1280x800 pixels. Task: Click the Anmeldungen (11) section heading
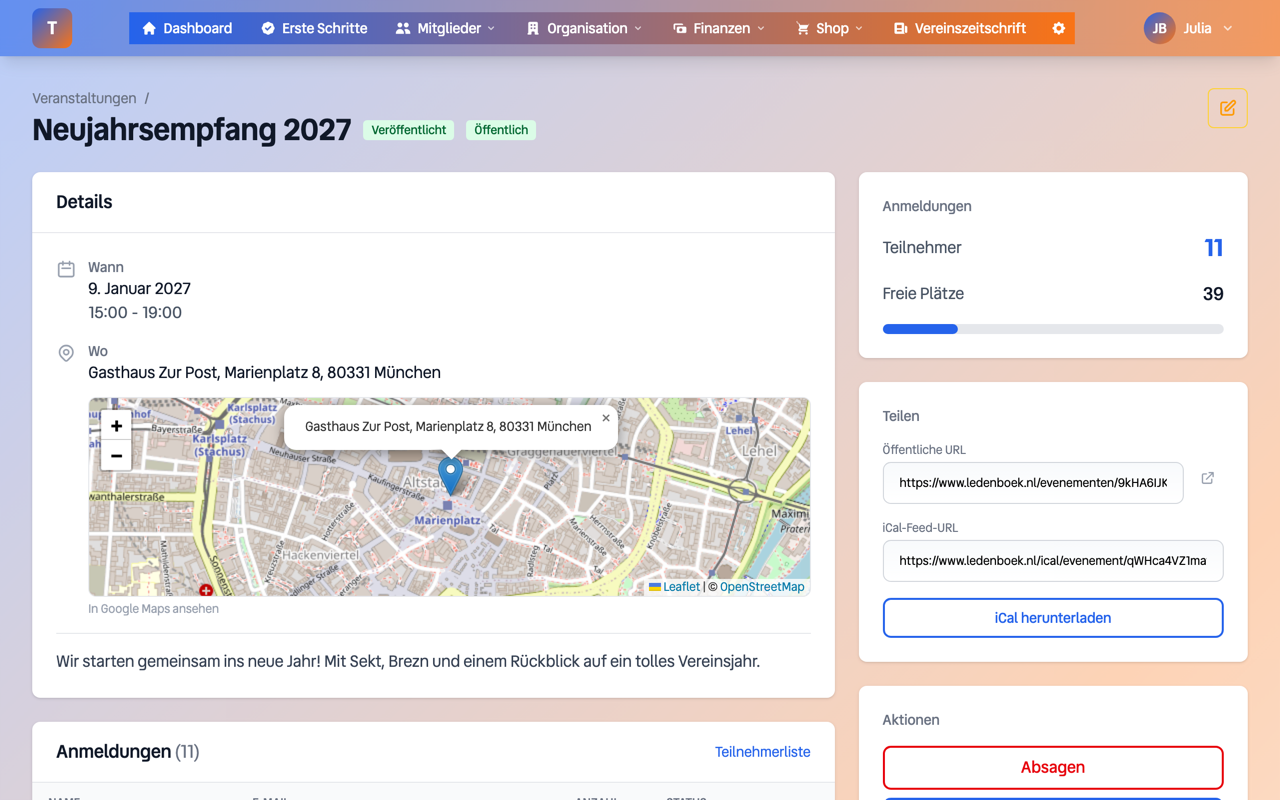pos(128,752)
